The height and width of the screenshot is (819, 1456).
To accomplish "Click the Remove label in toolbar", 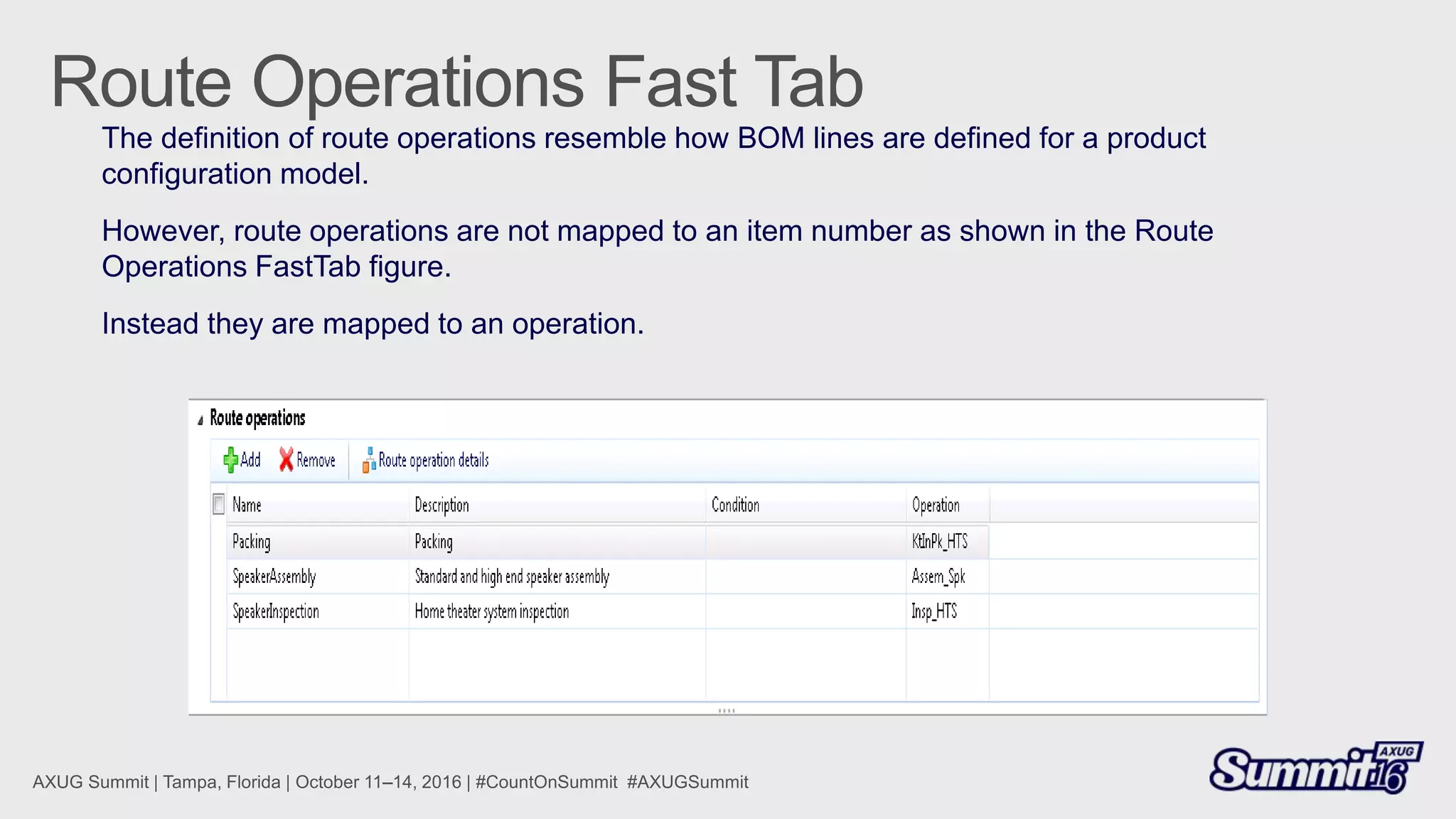I will [x=316, y=461].
